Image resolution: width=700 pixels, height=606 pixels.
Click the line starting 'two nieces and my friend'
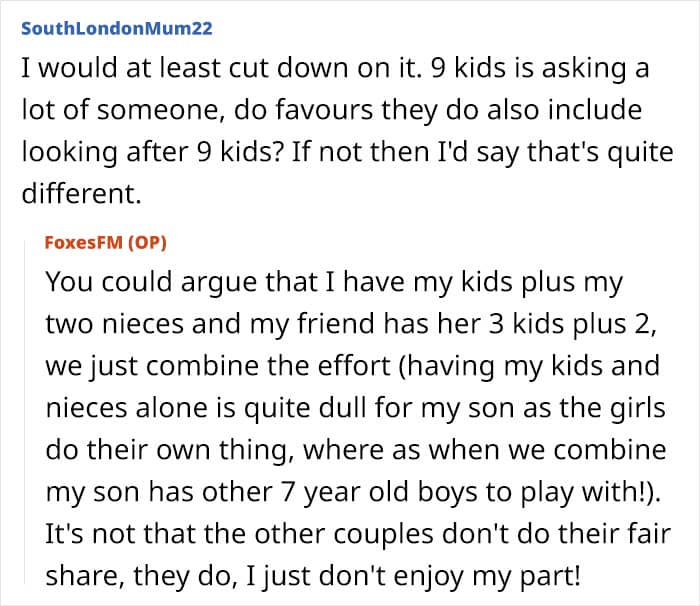pyautogui.click(x=351, y=324)
